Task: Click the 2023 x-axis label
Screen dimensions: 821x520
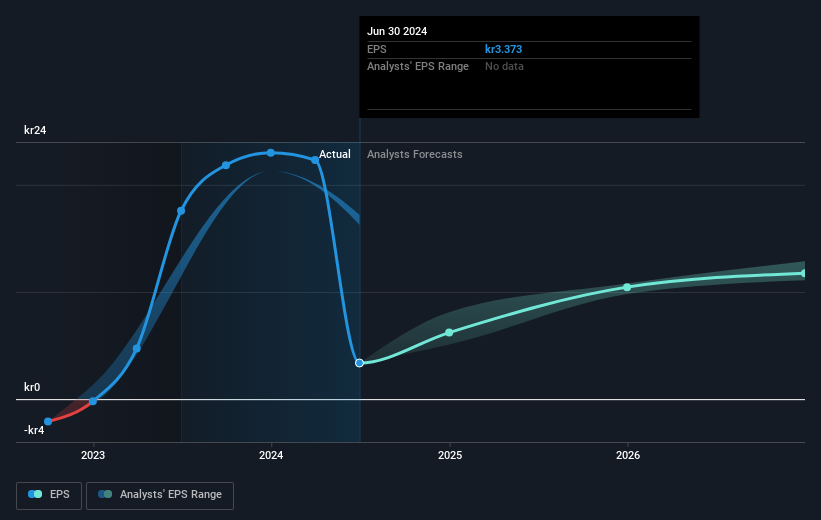Action: (x=93, y=455)
